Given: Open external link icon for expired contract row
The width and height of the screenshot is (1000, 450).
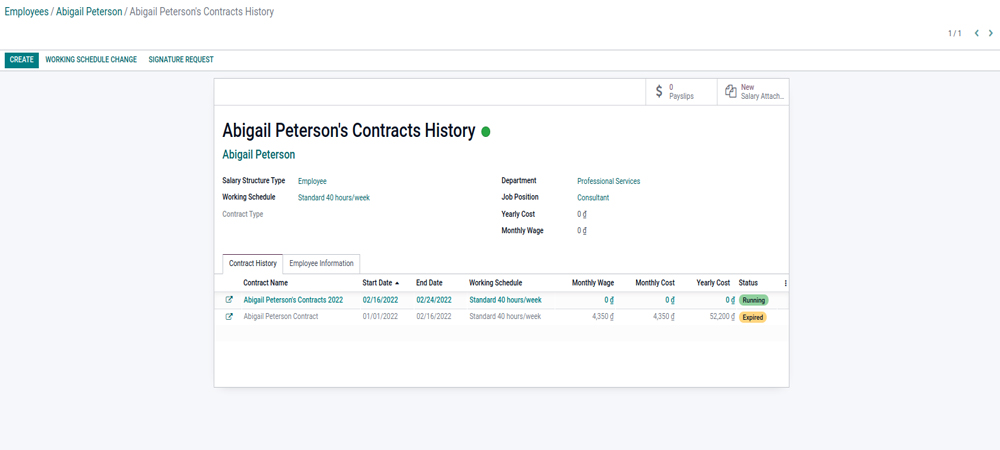Looking at the screenshot, I should 229,317.
